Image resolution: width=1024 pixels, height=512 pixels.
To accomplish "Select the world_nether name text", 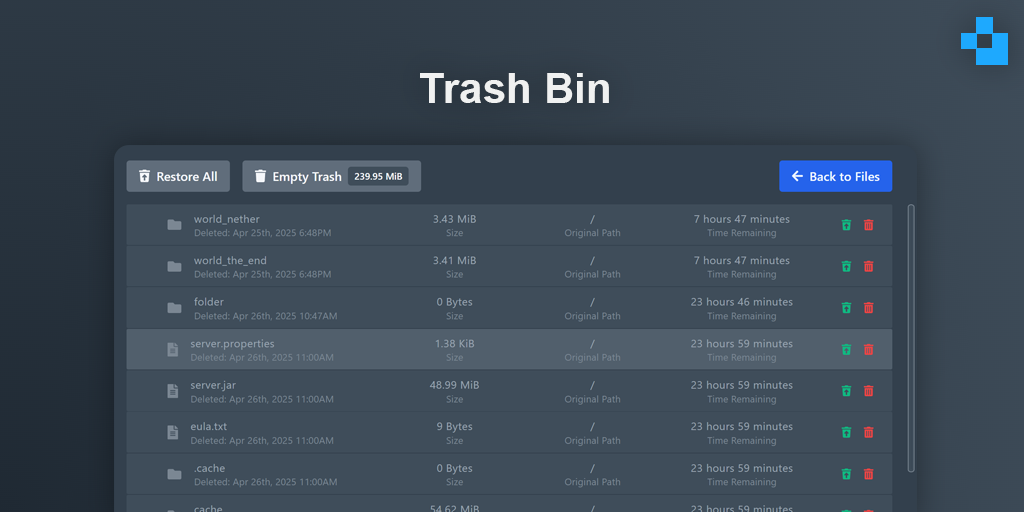I will pos(227,219).
